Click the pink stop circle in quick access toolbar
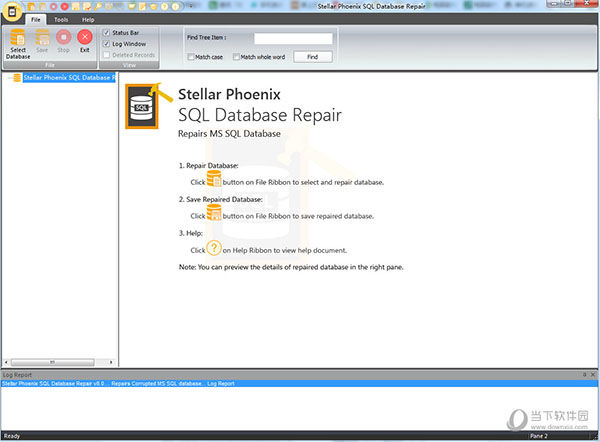The width and height of the screenshot is (600, 442). [x=54, y=7]
